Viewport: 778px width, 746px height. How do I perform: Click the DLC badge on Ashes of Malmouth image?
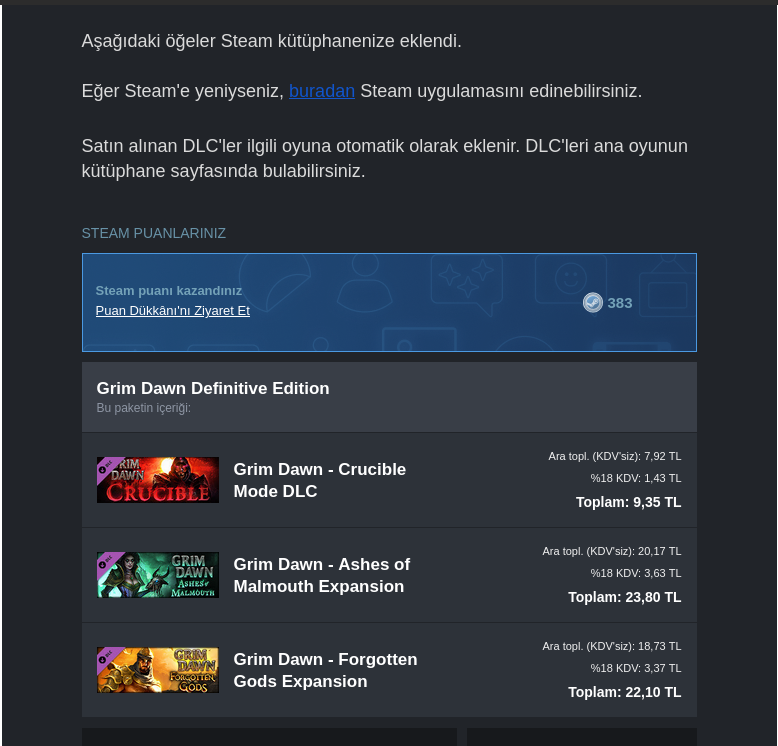tap(106, 562)
